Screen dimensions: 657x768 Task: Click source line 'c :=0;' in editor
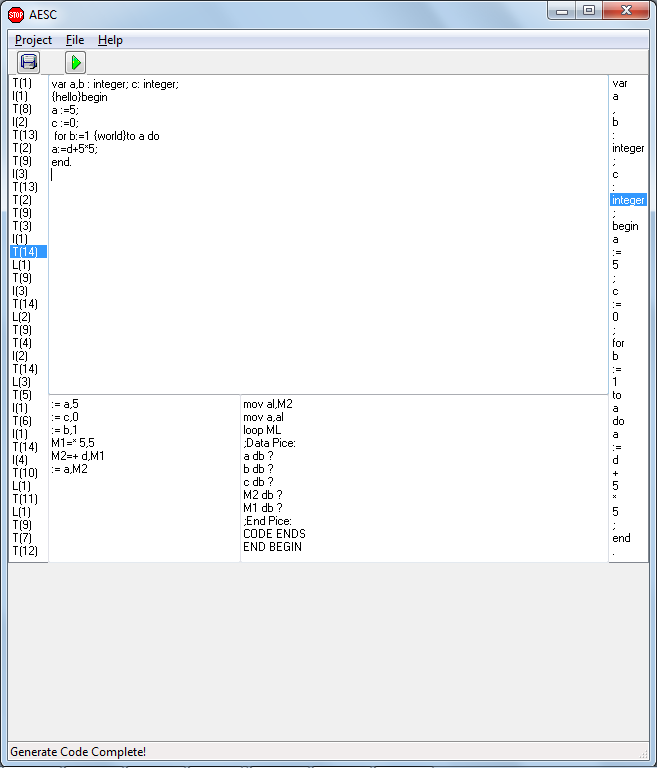pos(65,123)
